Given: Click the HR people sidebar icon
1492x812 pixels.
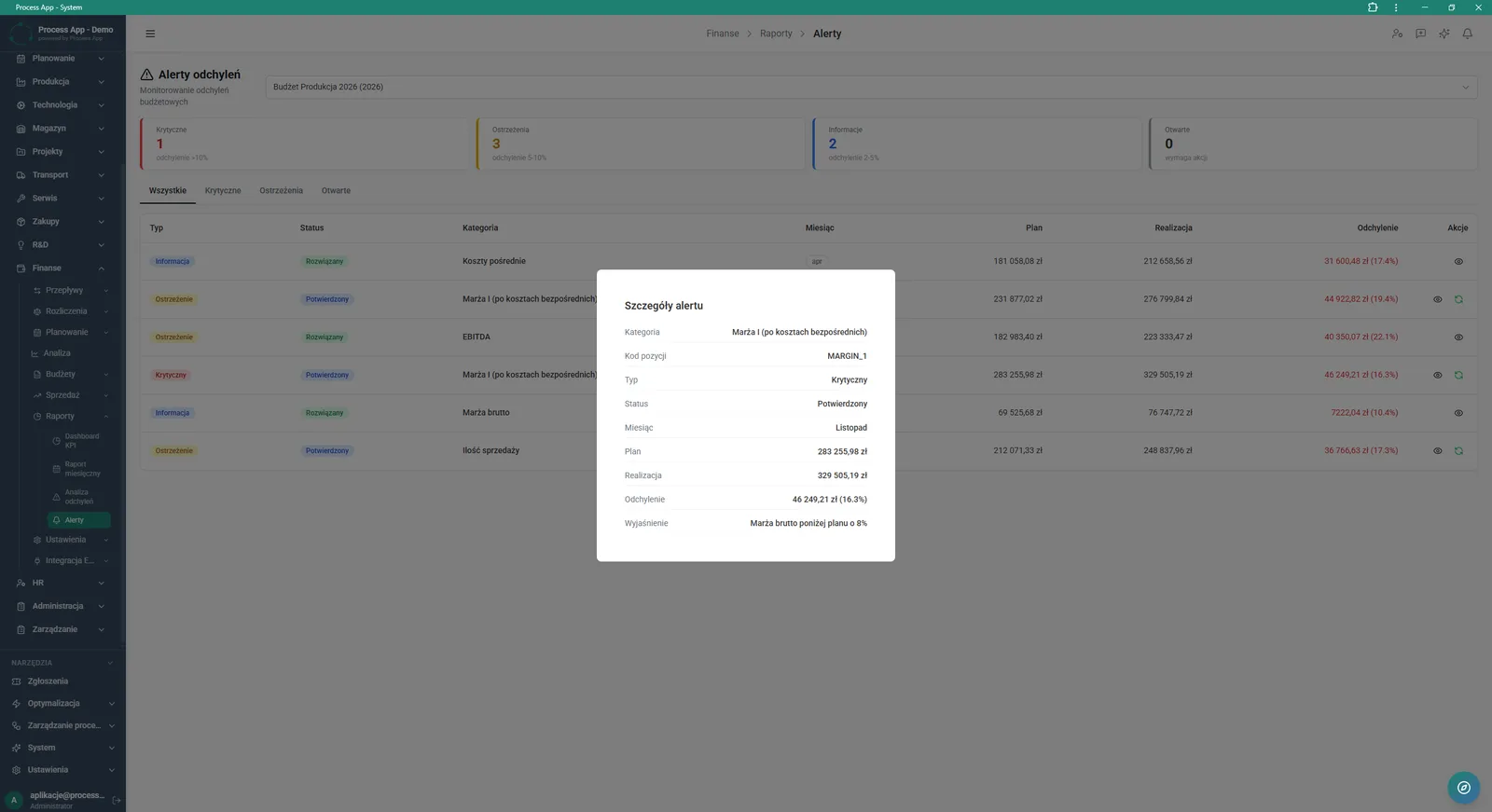Looking at the screenshot, I should pyautogui.click(x=21, y=583).
